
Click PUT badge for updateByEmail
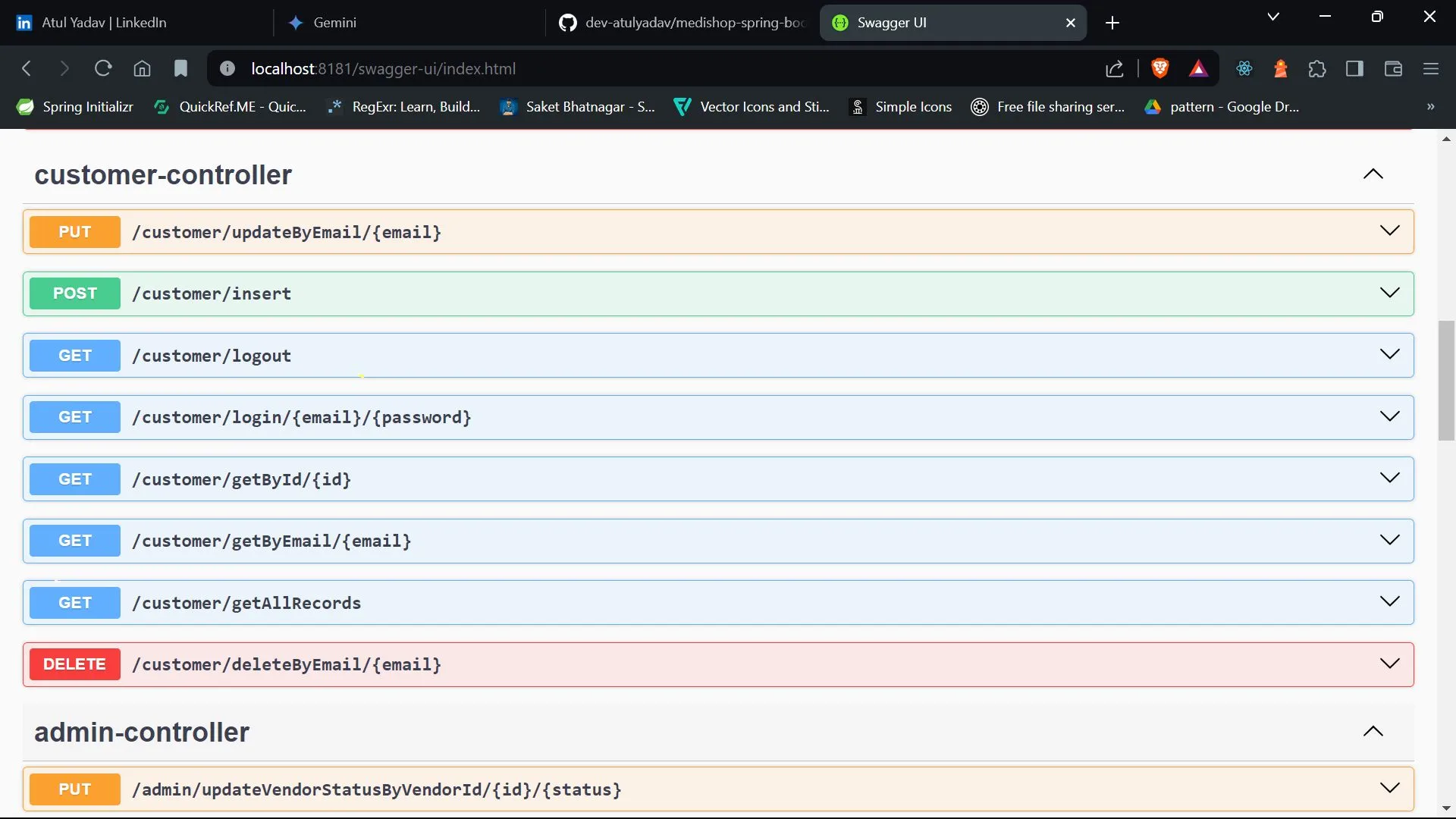point(75,232)
